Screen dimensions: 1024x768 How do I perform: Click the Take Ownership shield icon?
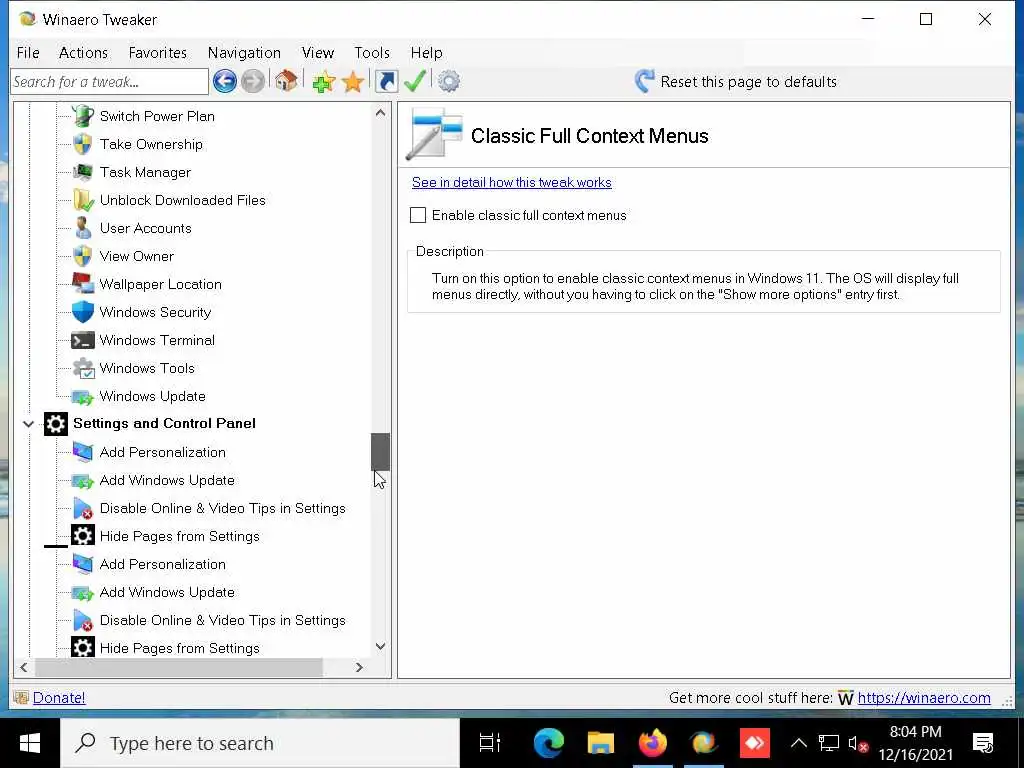83,144
